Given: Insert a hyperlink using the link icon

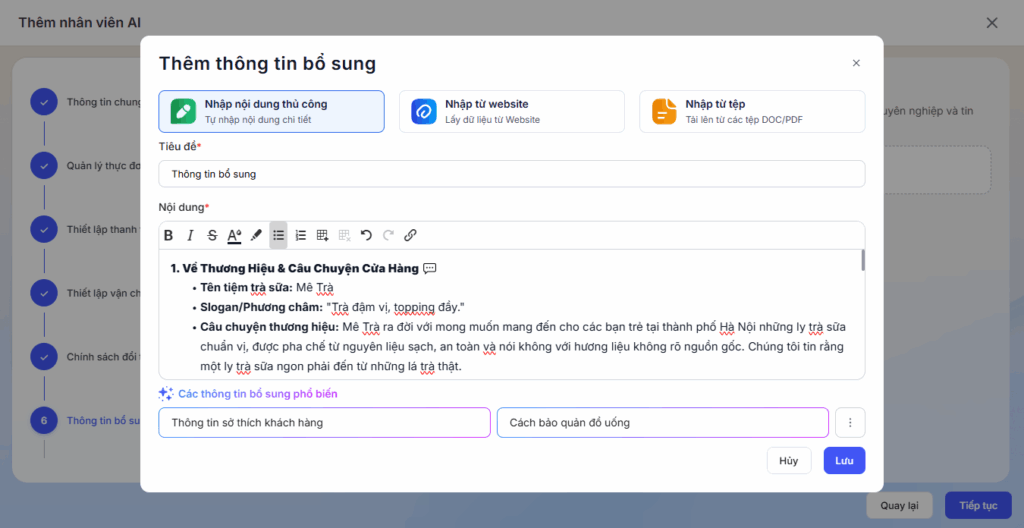Looking at the screenshot, I should pos(410,236).
